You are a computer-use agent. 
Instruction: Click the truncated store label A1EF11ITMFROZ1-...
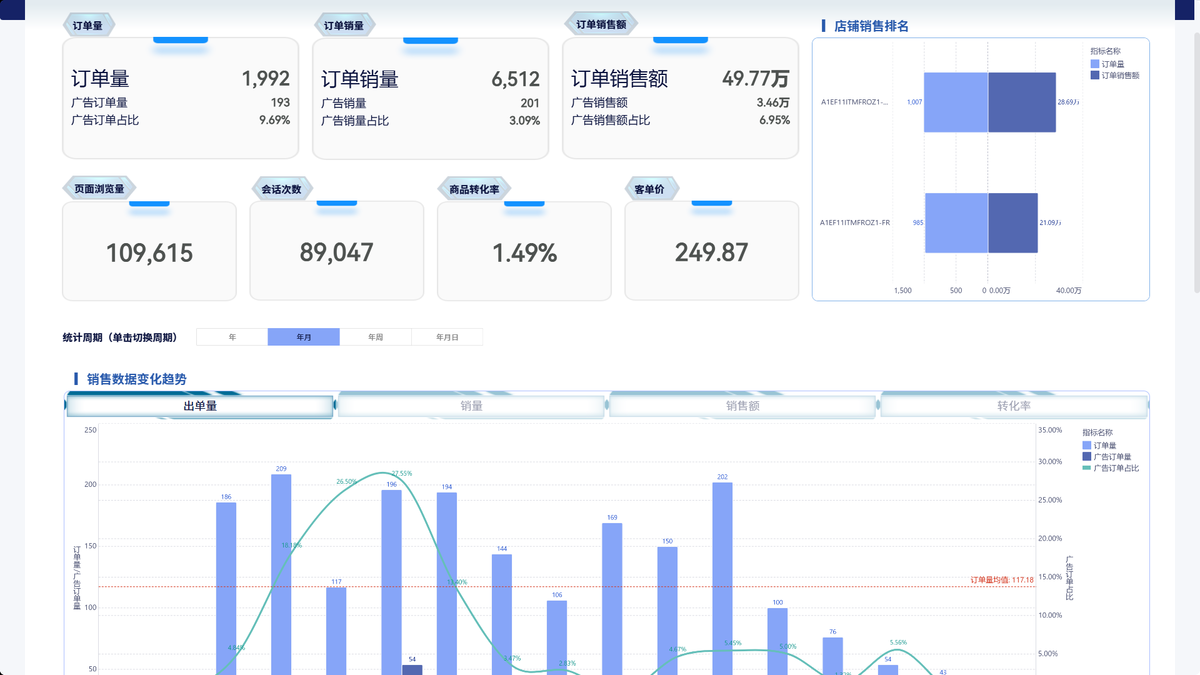[854, 102]
